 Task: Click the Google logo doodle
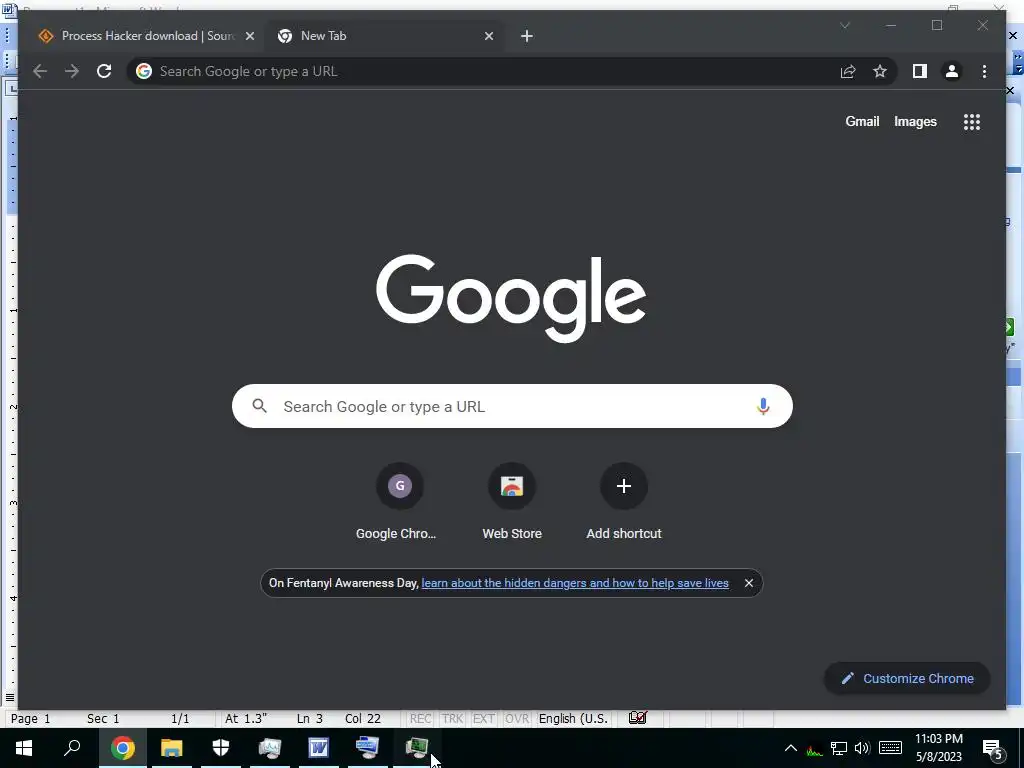coord(511,298)
